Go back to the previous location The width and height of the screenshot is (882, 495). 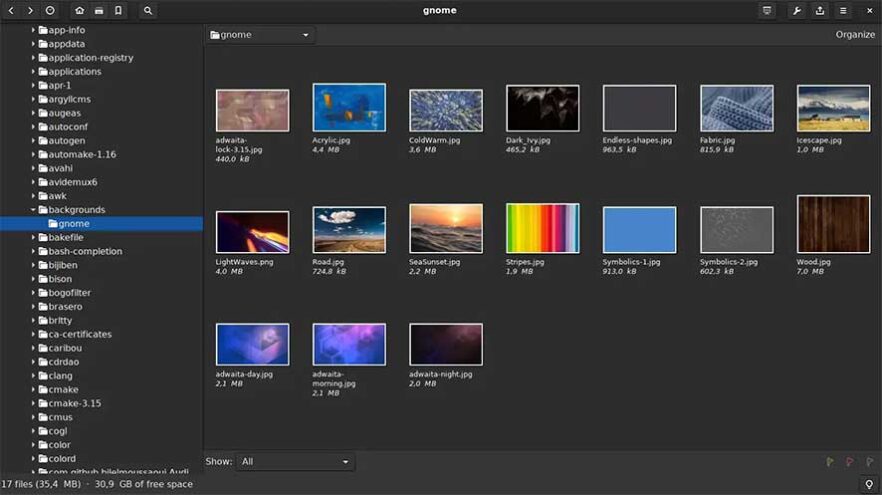pos(11,10)
